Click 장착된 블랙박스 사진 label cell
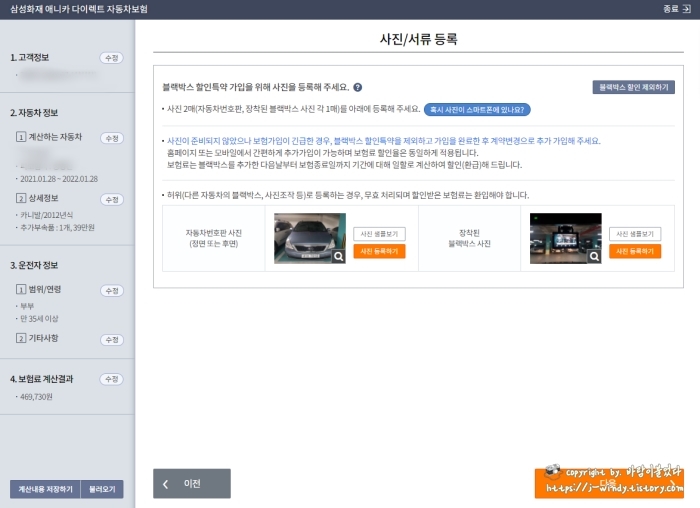This screenshot has height=508, width=700. pyautogui.click(x=469, y=238)
